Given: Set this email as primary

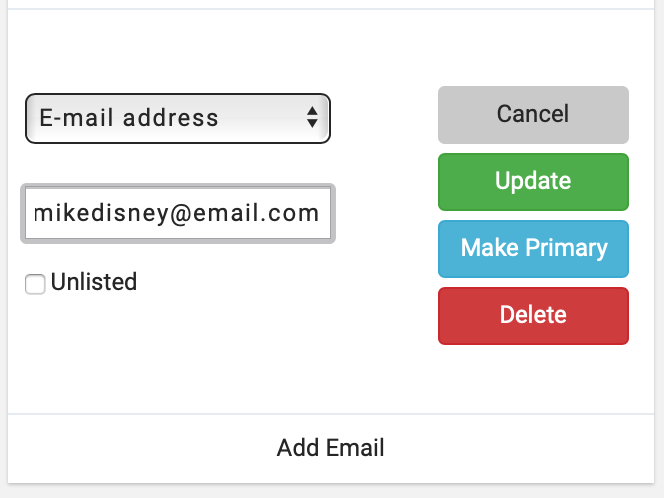Looking at the screenshot, I should 533,248.
